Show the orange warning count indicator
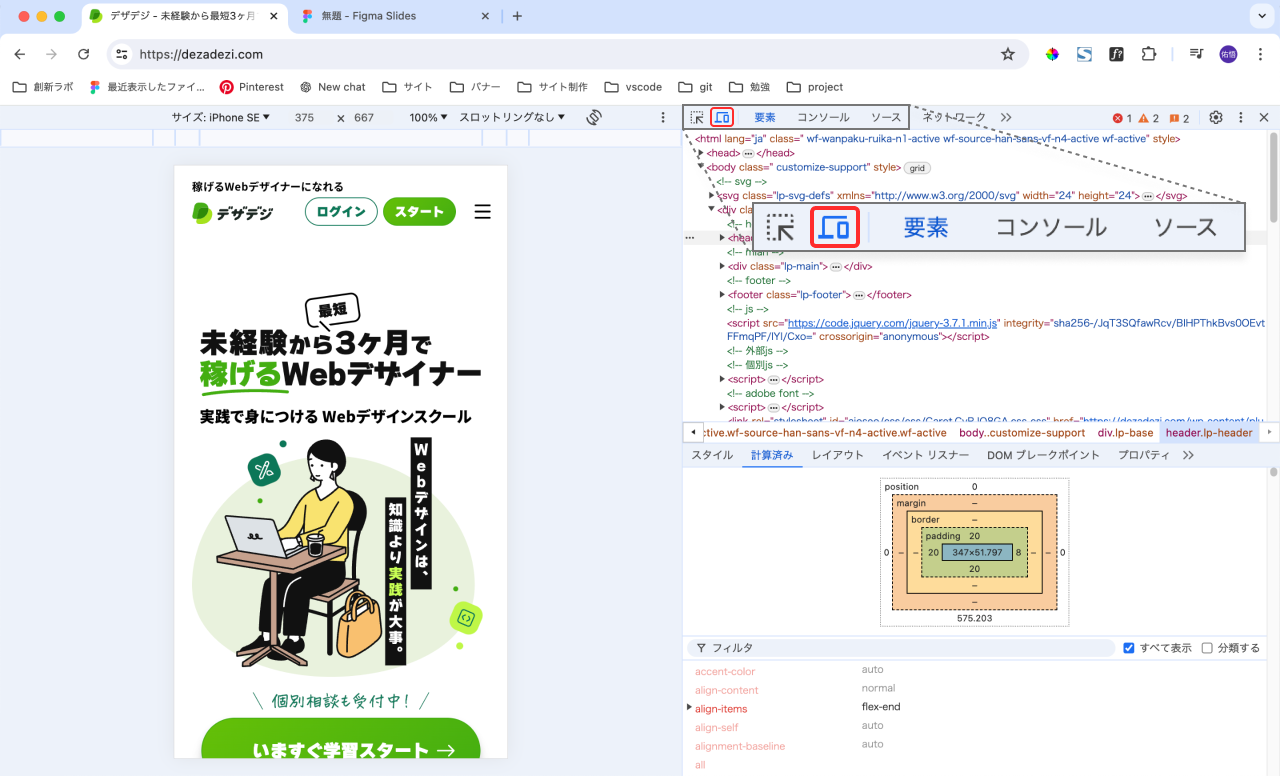Viewport: 1280px width, 776px height. (1149, 118)
